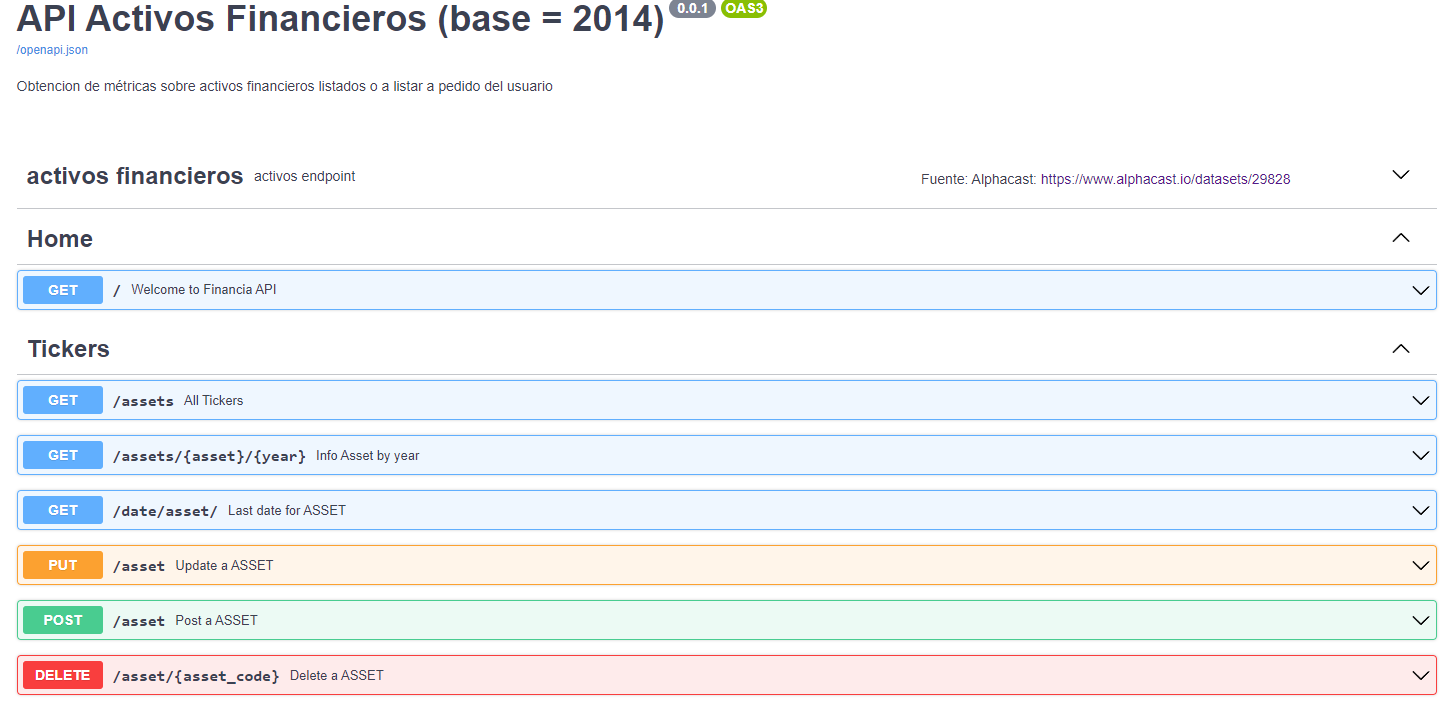Click the GET badge on the Home endpoint
The width and height of the screenshot is (1450, 707).
(62, 290)
